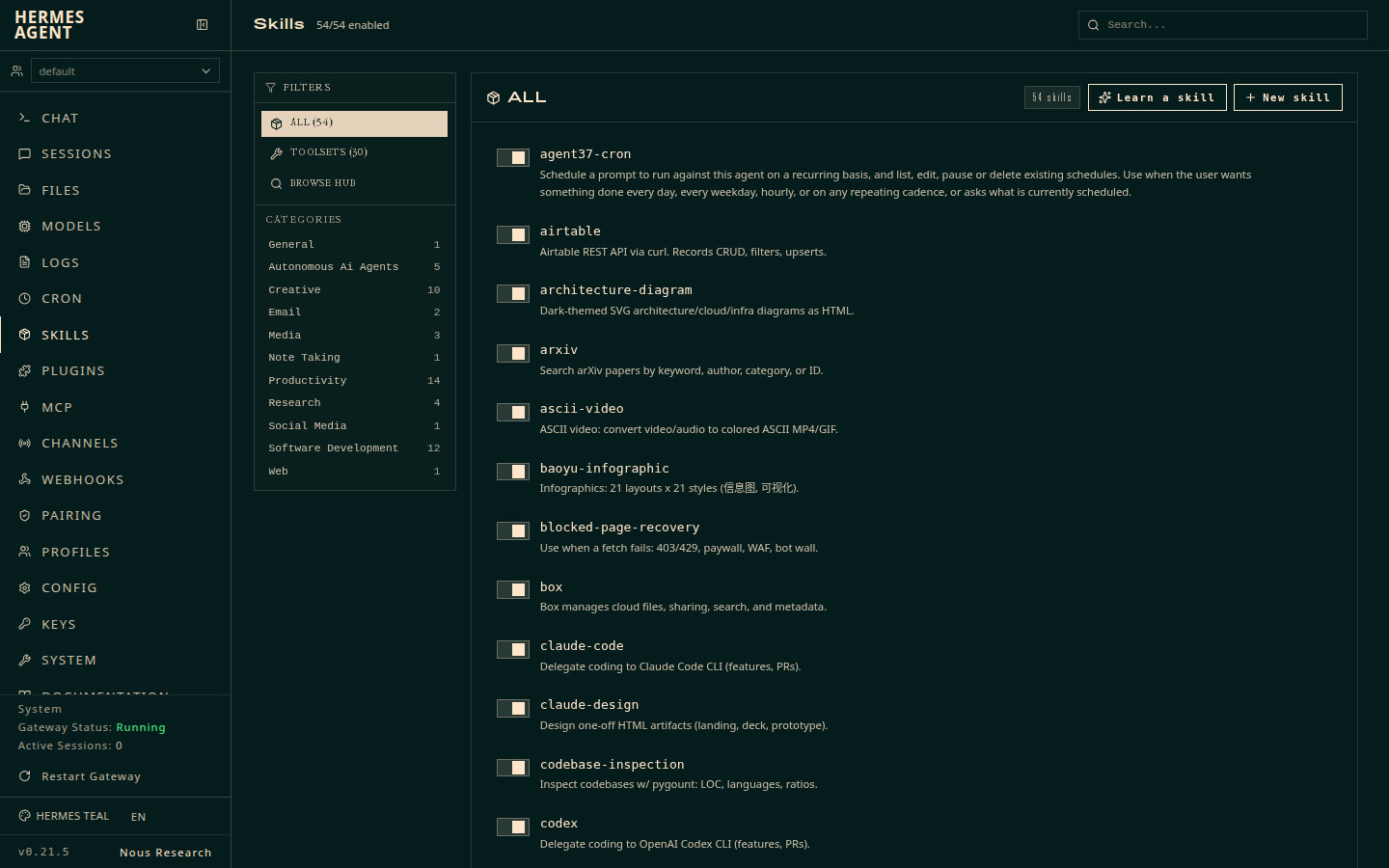Filter by Creative category

[x=354, y=290]
